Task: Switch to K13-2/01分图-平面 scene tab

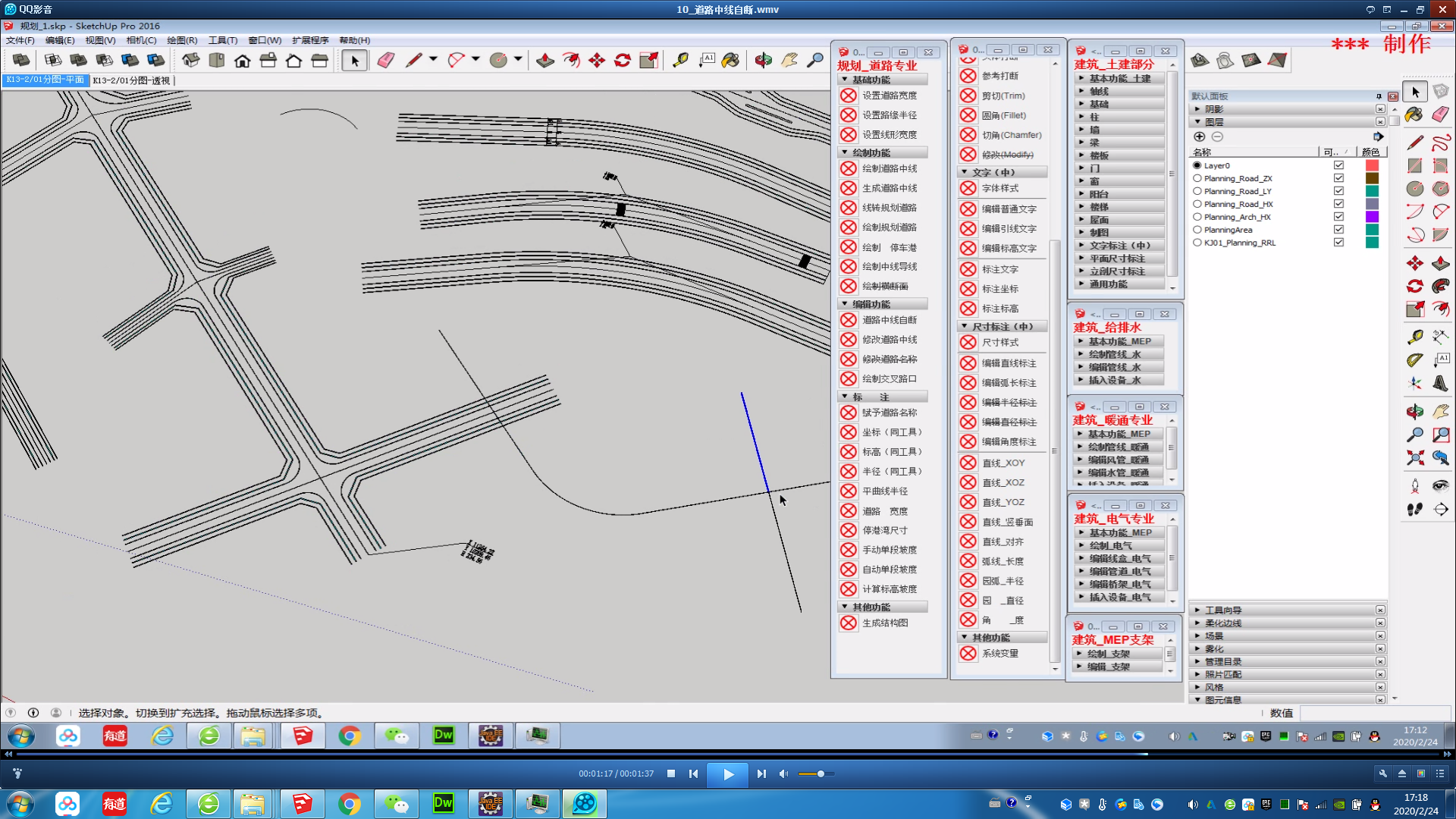Action: pyautogui.click(x=45, y=80)
